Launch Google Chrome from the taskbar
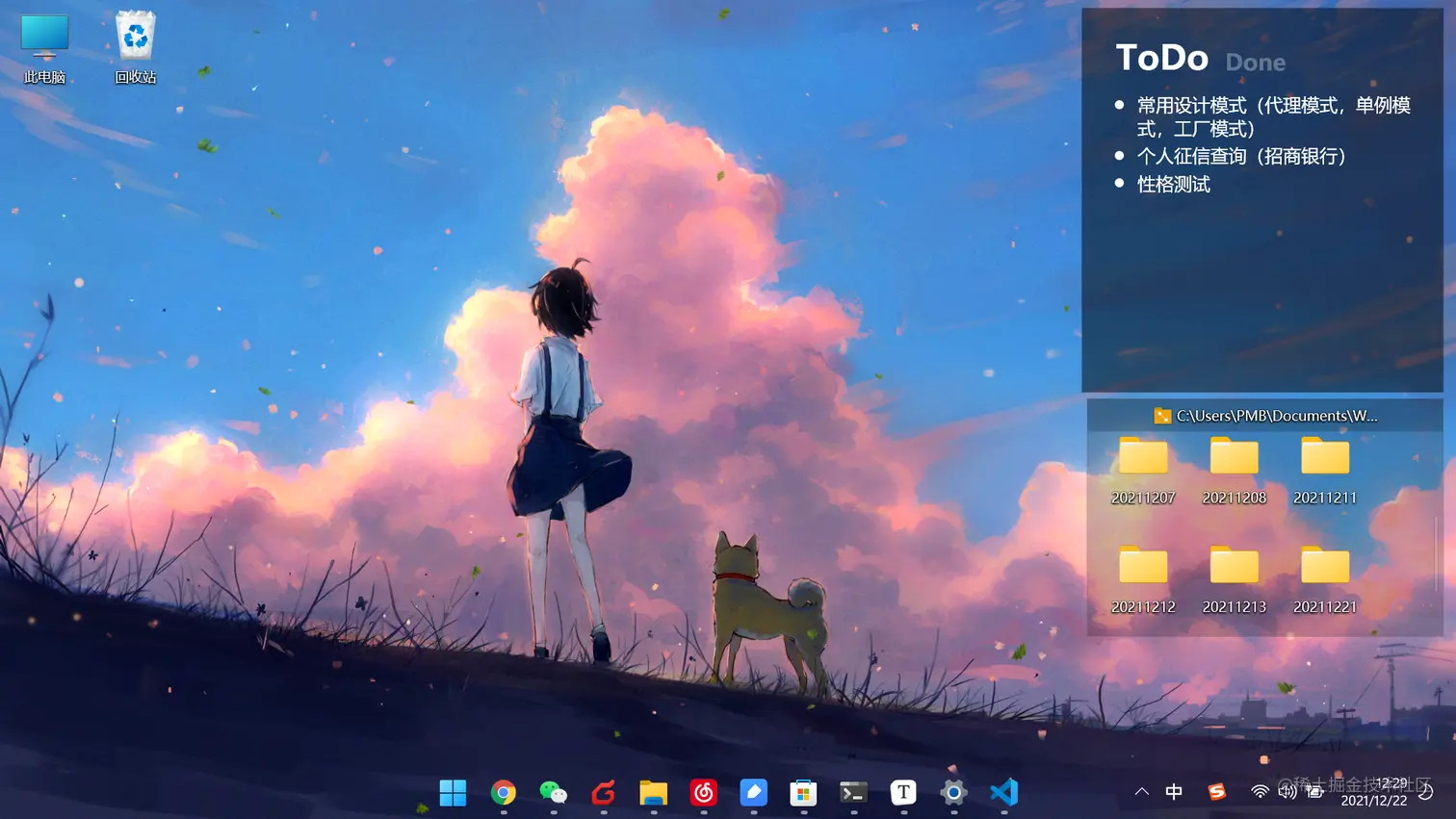 point(503,793)
